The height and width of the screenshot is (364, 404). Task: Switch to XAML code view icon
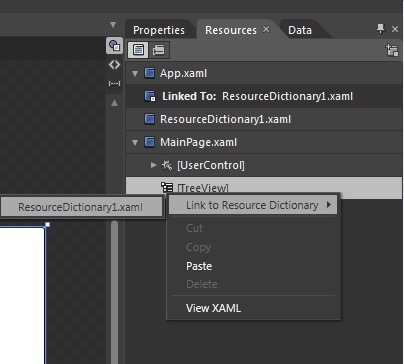coord(114,65)
